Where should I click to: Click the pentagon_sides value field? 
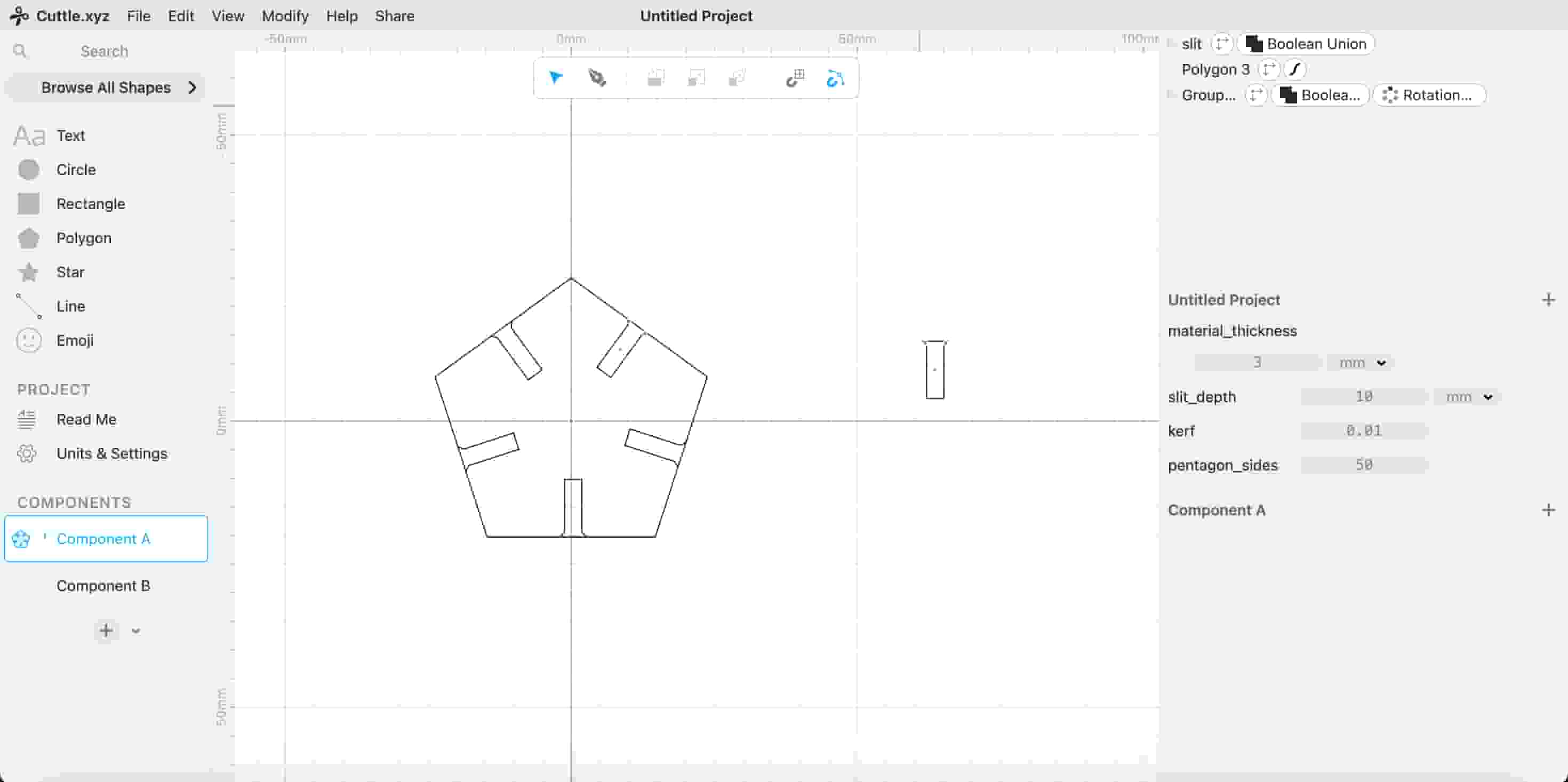pyautogui.click(x=1364, y=465)
